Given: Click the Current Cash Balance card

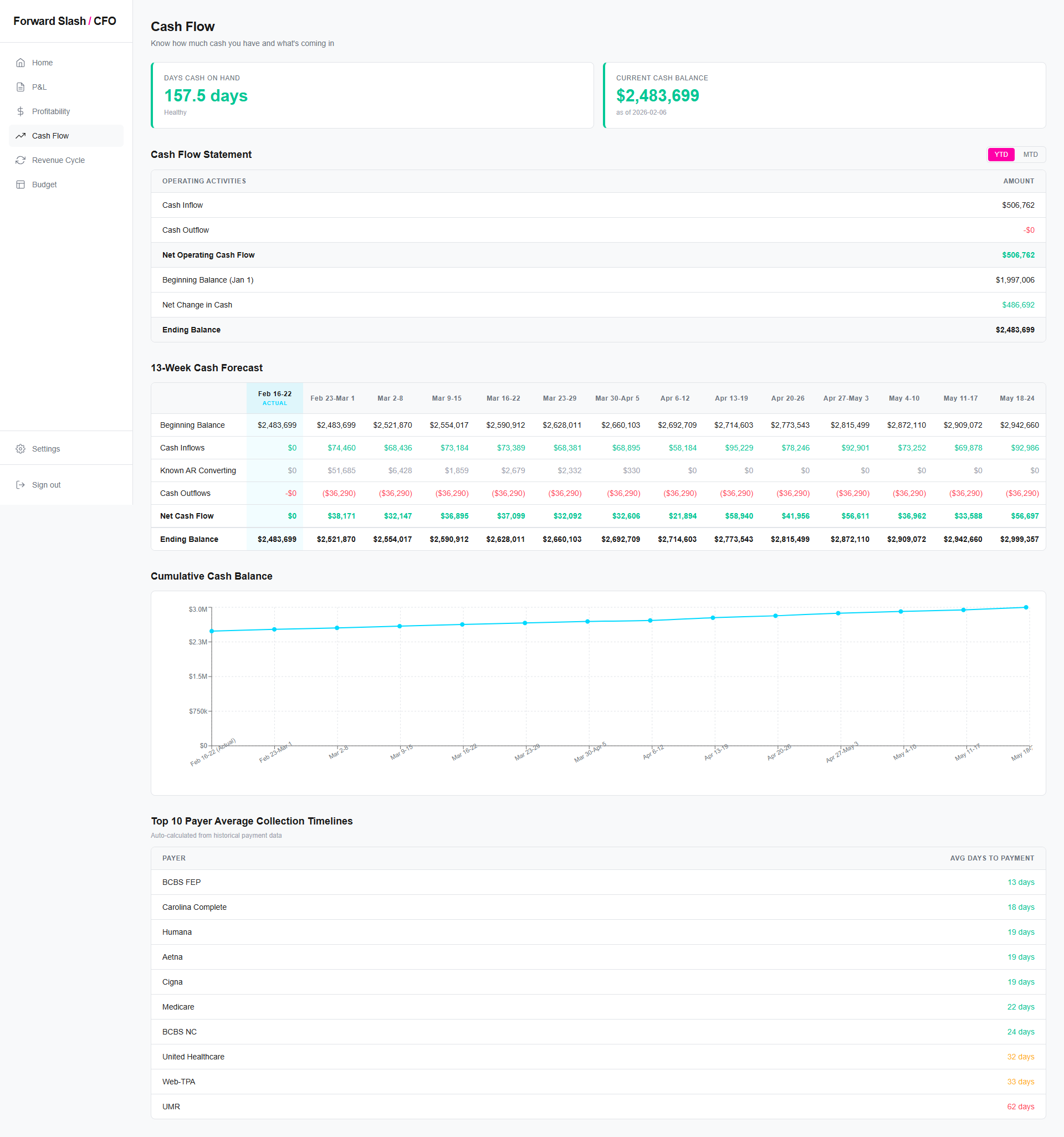Looking at the screenshot, I should [x=824, y=95].
